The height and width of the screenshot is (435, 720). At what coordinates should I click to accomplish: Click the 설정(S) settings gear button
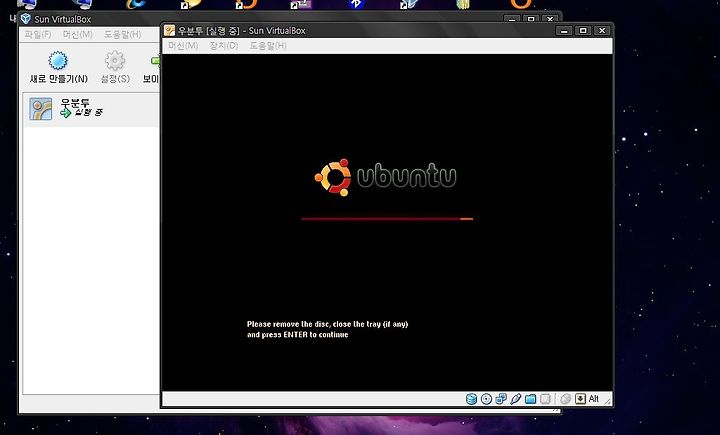coord(115,68)
